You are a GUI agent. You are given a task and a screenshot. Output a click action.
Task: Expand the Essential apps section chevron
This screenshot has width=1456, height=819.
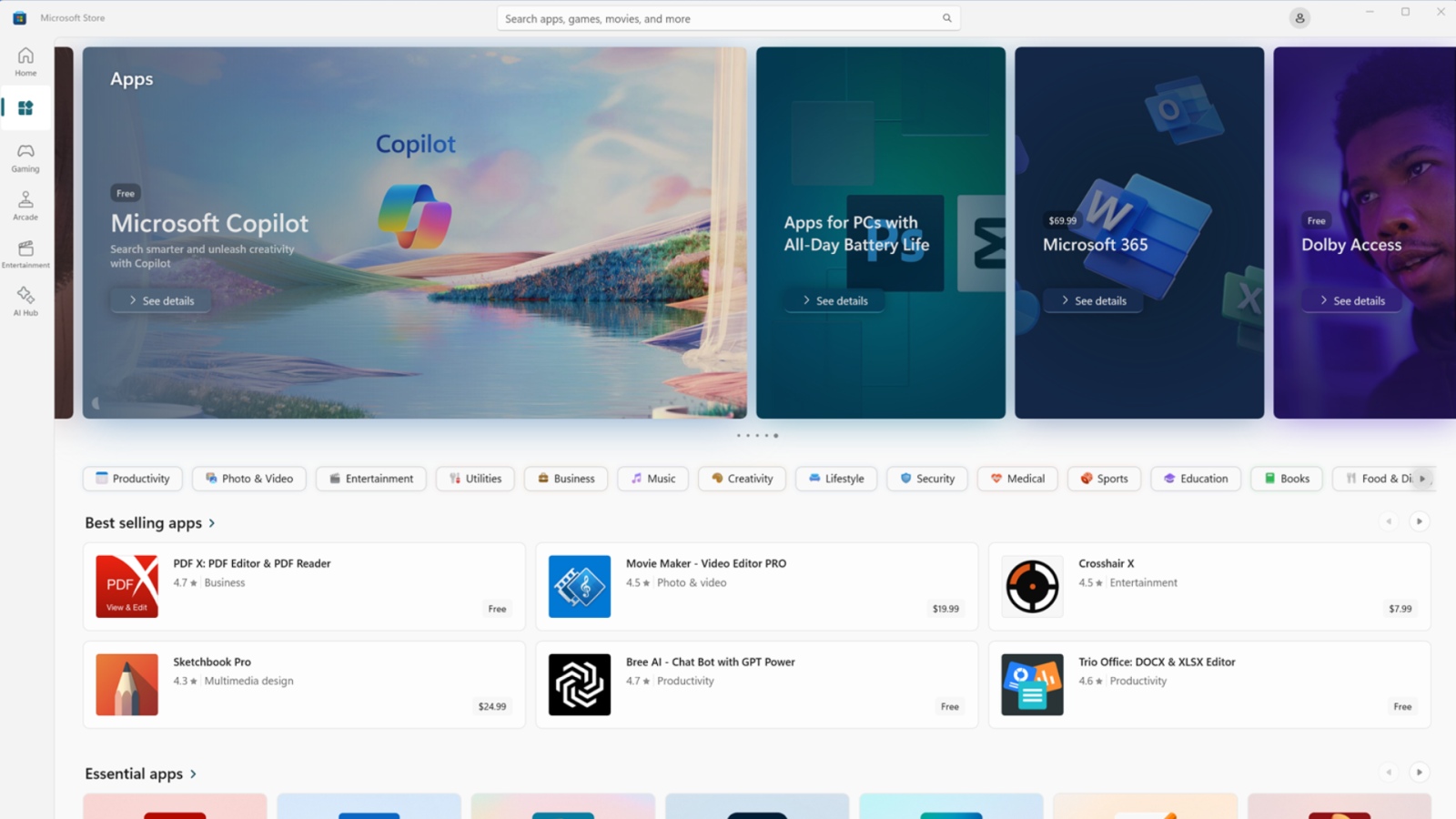pyautogui.click(x=193, y=774)
